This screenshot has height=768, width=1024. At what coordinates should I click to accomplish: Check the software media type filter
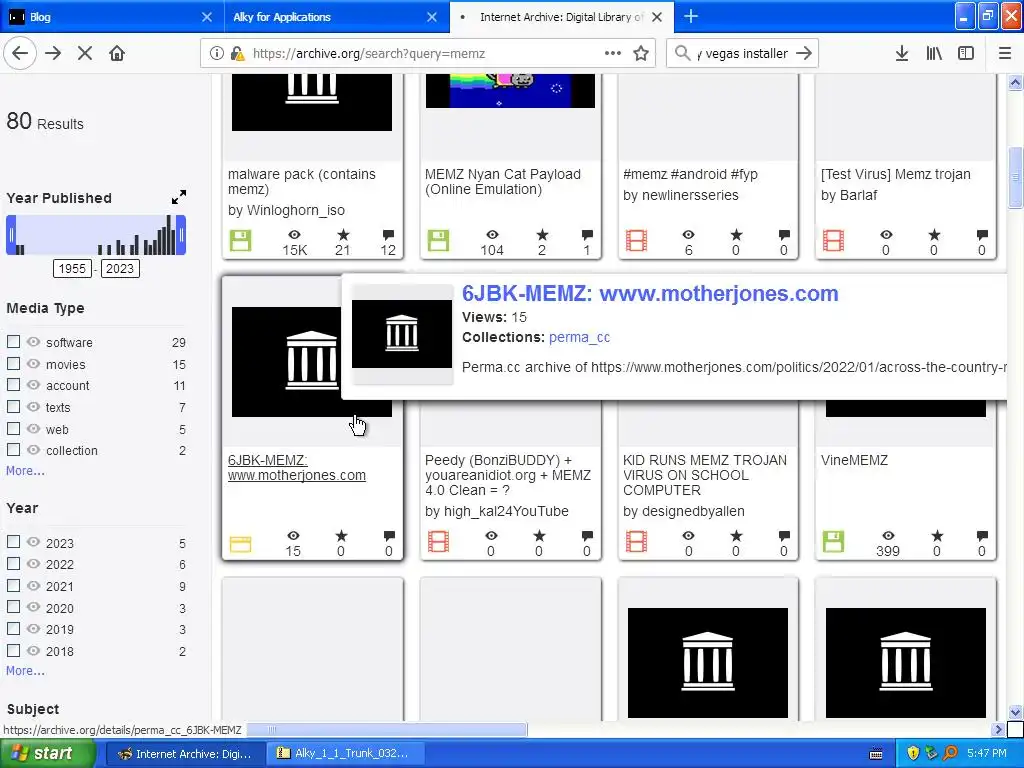(13, 342)
